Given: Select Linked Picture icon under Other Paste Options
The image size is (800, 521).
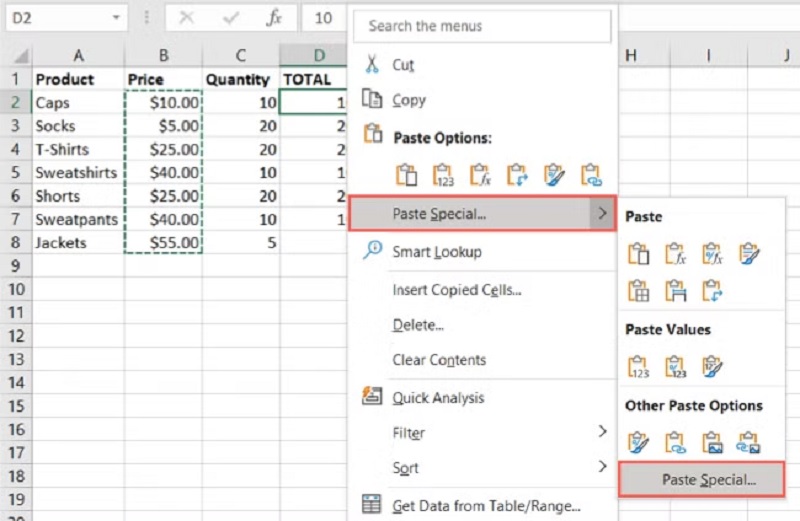Looking at the screenshot, I should pyautogui.click(x=749, y=442).
